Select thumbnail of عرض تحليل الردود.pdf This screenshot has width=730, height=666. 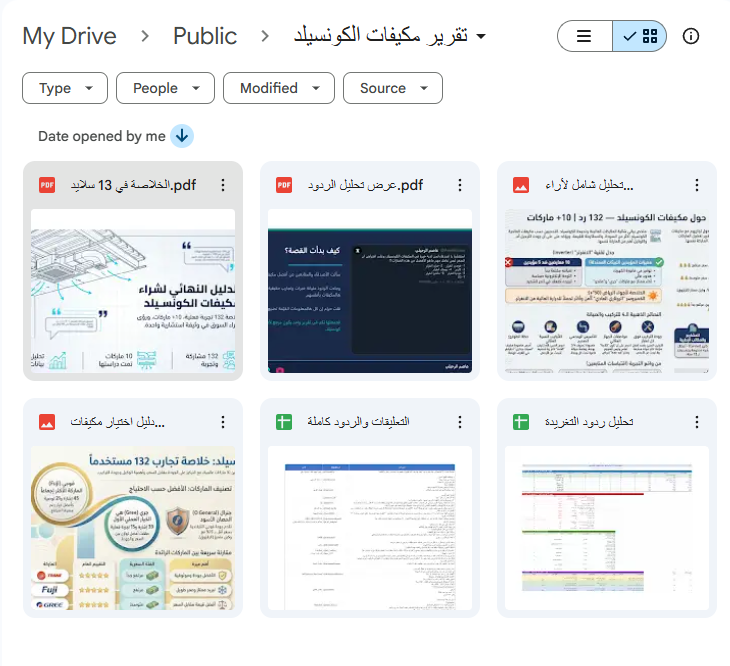pos(370,291)
